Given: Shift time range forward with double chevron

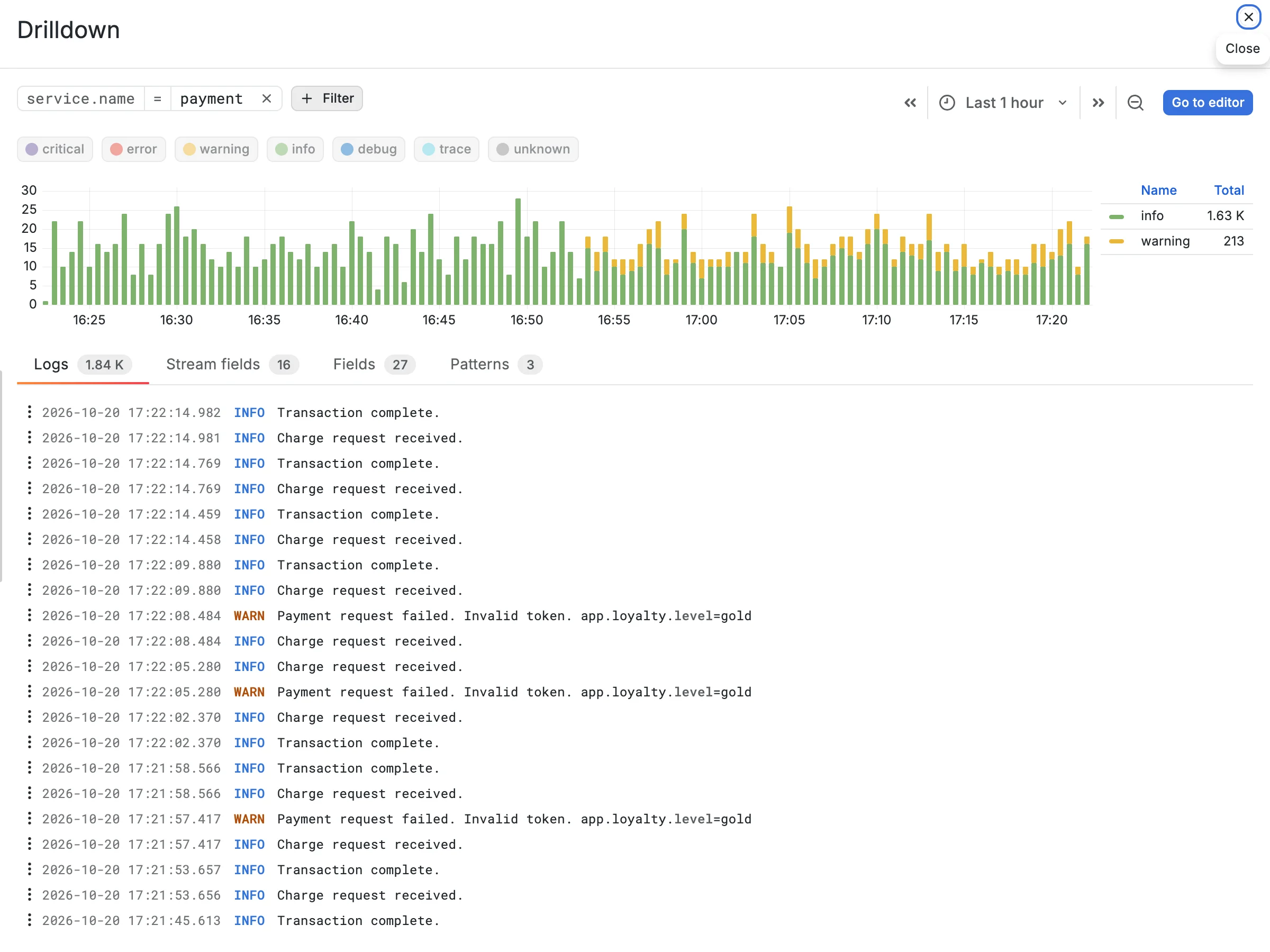Looking at the screenshot, I should pos(1098,103).
